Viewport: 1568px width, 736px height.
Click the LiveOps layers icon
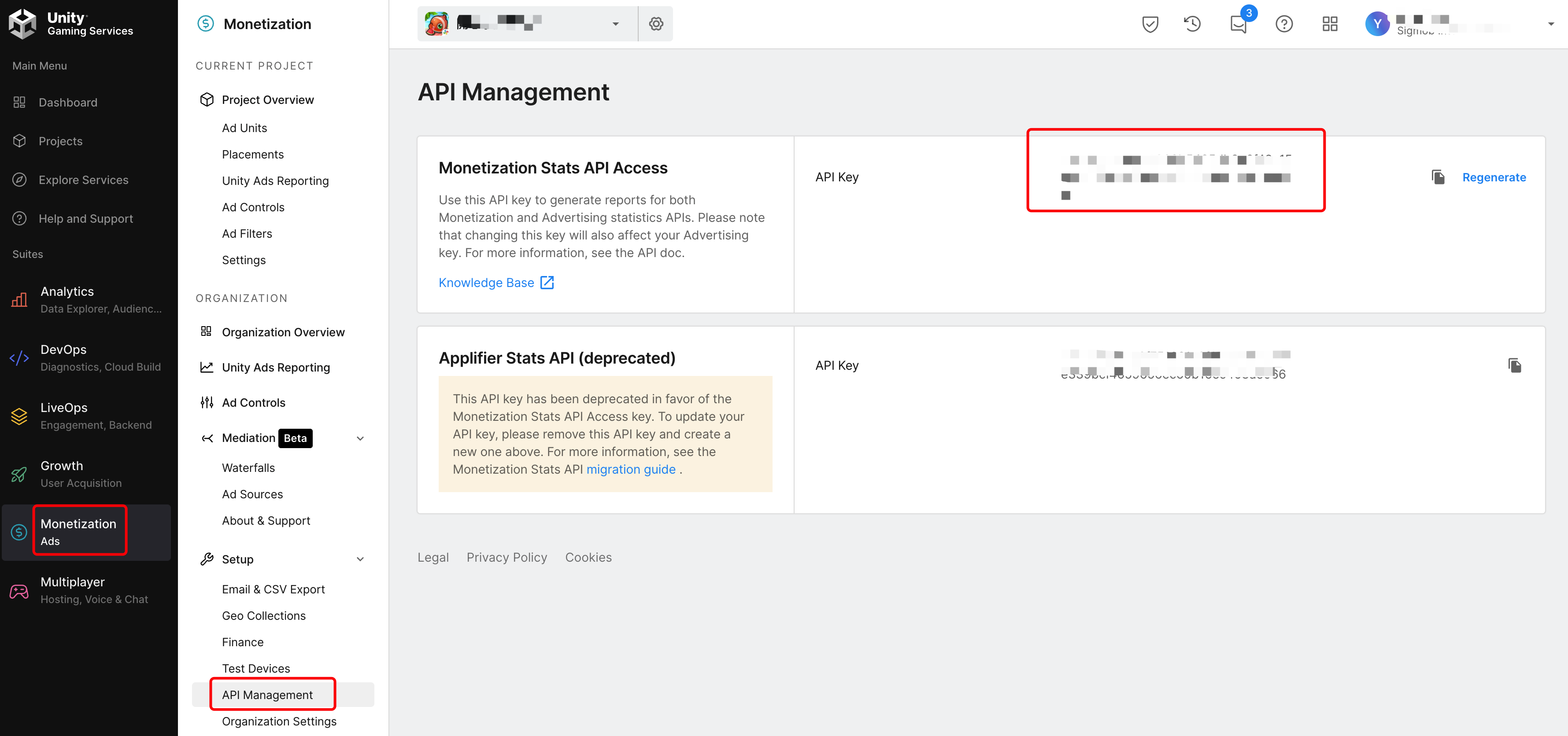19,416
